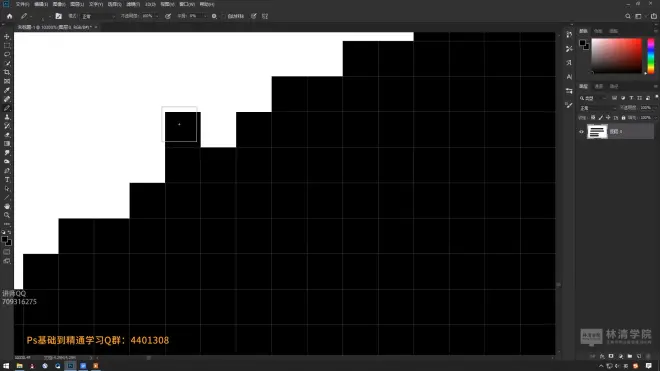Open the layer blend mode dropdown in Layers panel
The height and width of the screenshot is (371, 660).
tap(597, 108)
